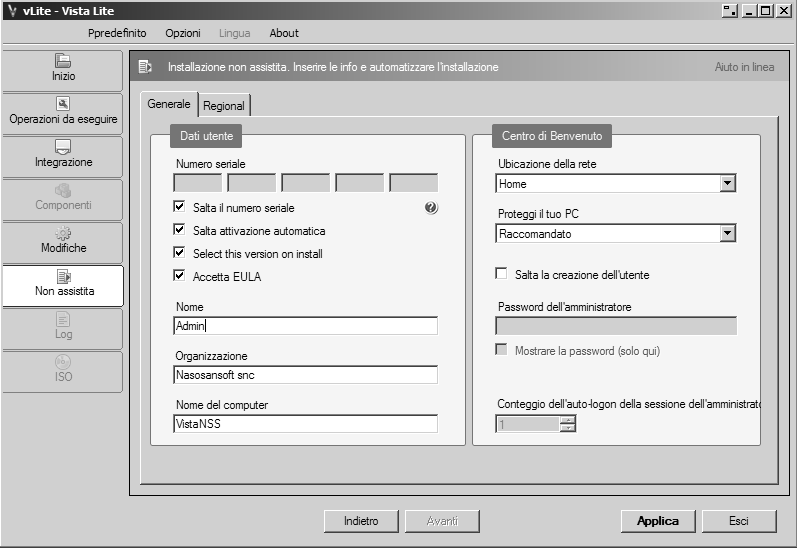Screen dimensions: 797x548
Task: Click the Password dell'amministratore field
Action: [x=616, y=326]
